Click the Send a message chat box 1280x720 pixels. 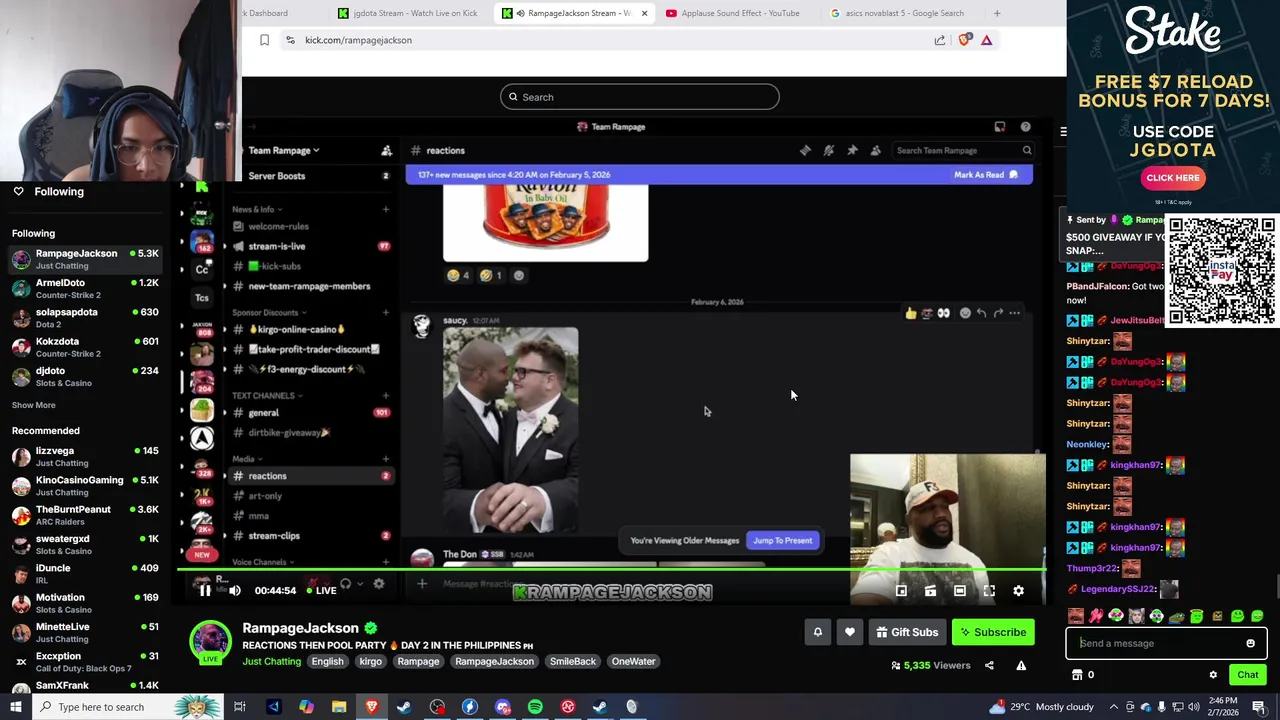point(1158,643)
